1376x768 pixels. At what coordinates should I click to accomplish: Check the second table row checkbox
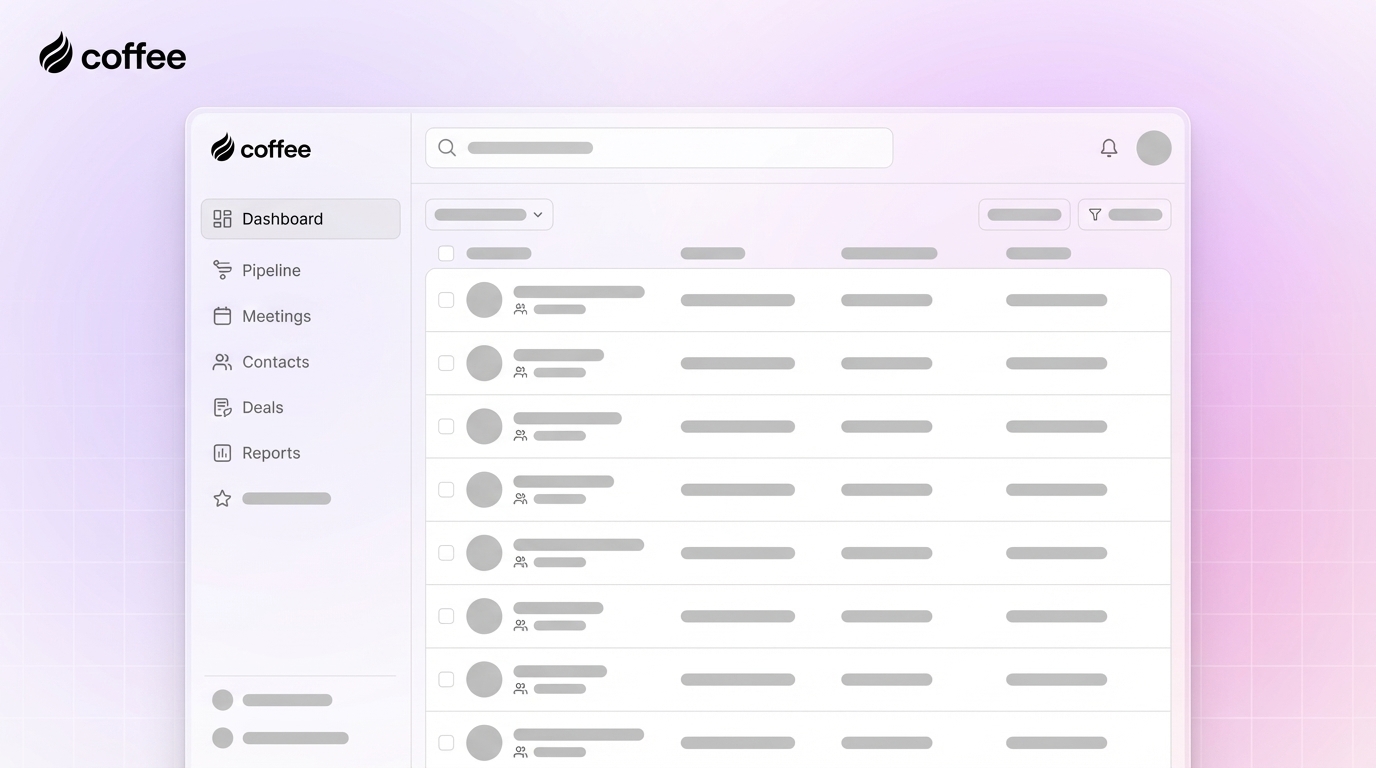(x=446, y=363)
